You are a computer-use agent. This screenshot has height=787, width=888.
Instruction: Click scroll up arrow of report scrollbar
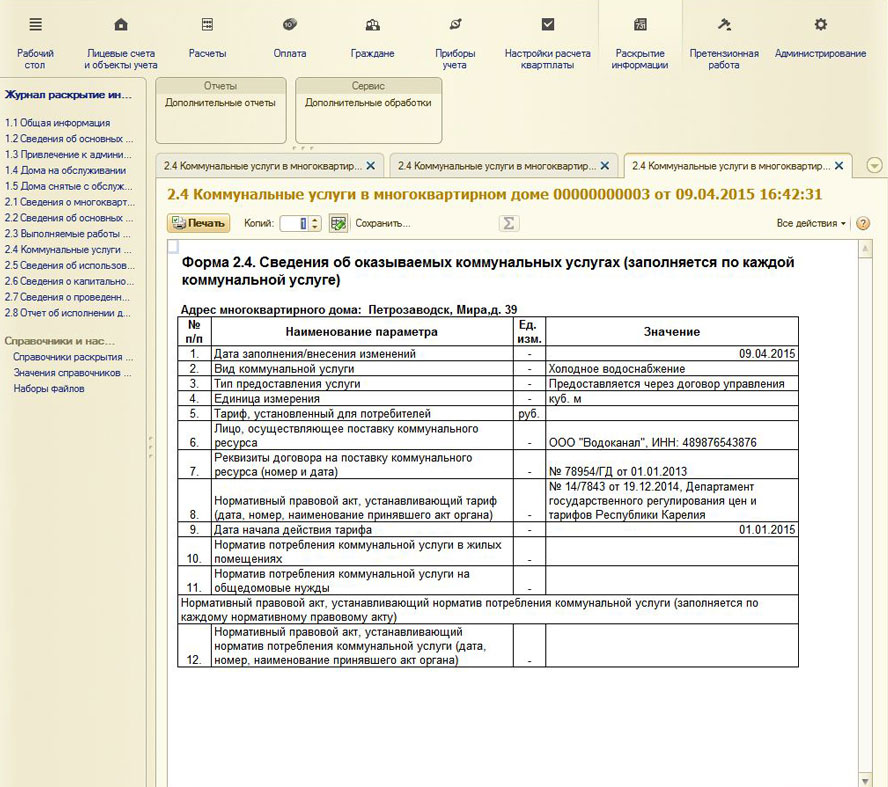click(865, 249)
